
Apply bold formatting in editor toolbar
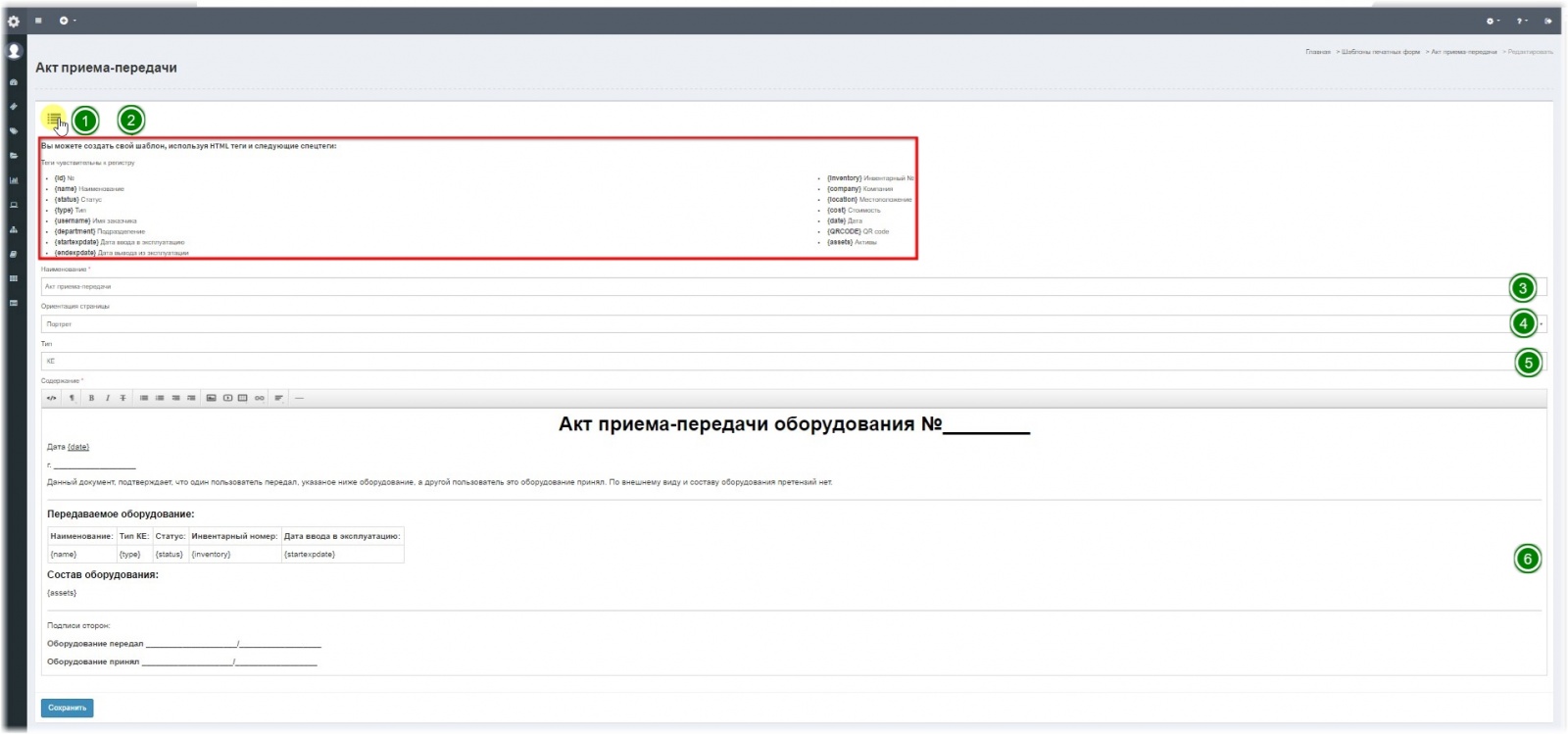[x=91, y=398]
